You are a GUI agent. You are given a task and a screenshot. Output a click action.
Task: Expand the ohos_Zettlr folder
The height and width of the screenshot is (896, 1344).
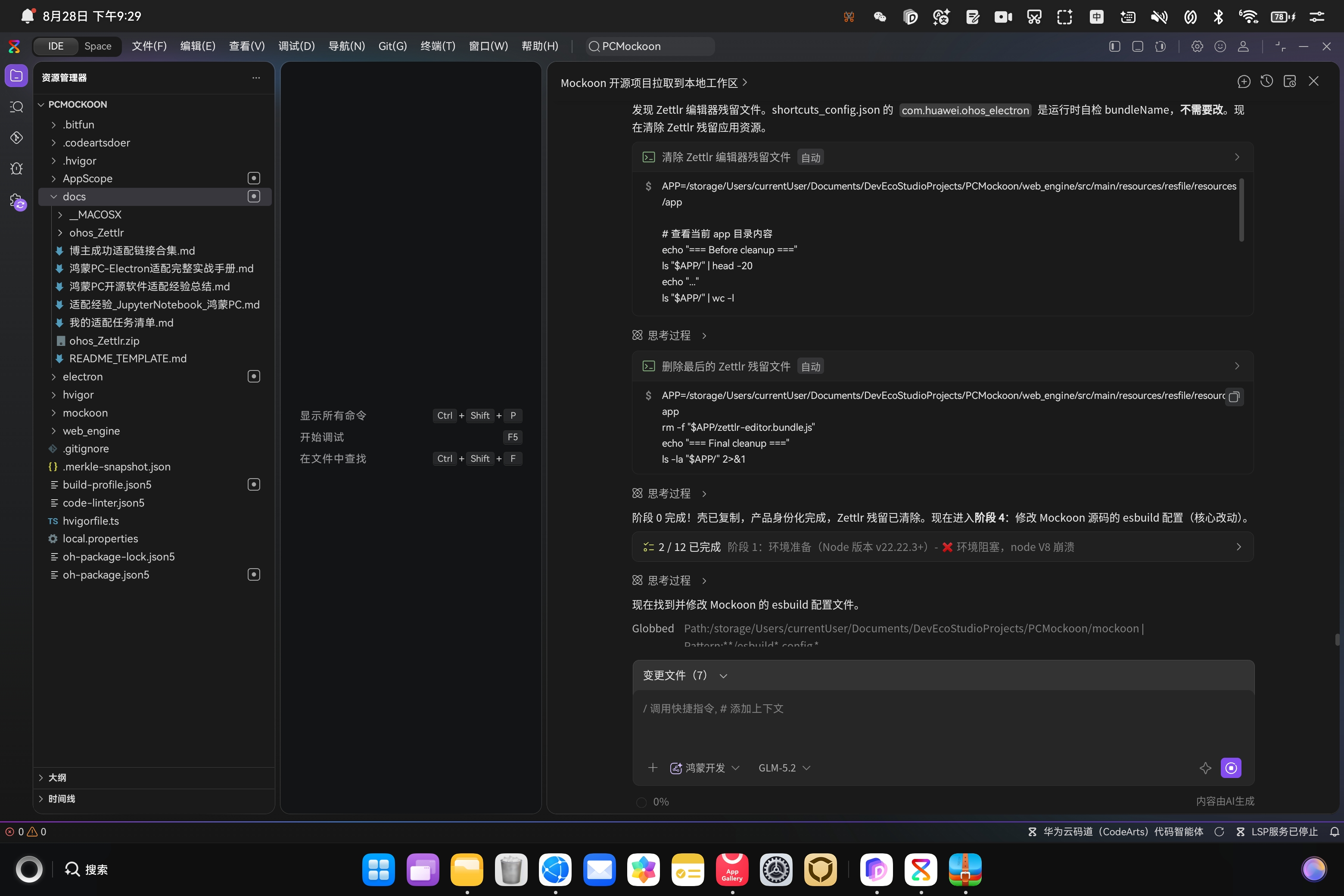click(61, 233)
